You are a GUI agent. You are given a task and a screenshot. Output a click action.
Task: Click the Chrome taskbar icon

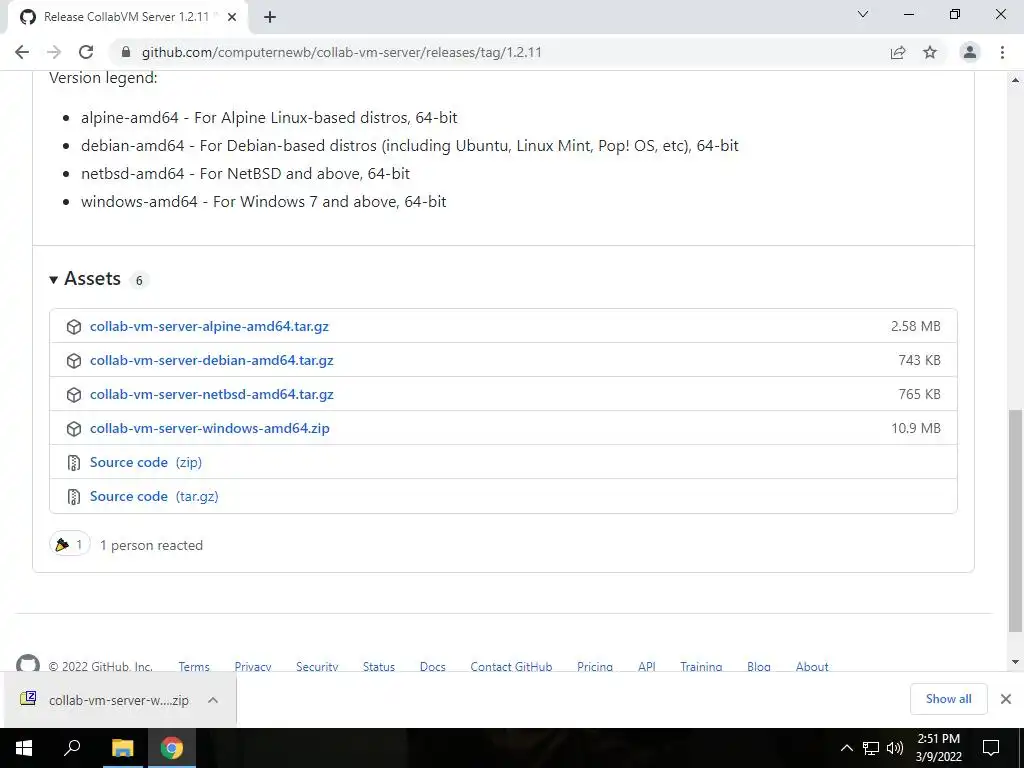click(x=172, y=748)
